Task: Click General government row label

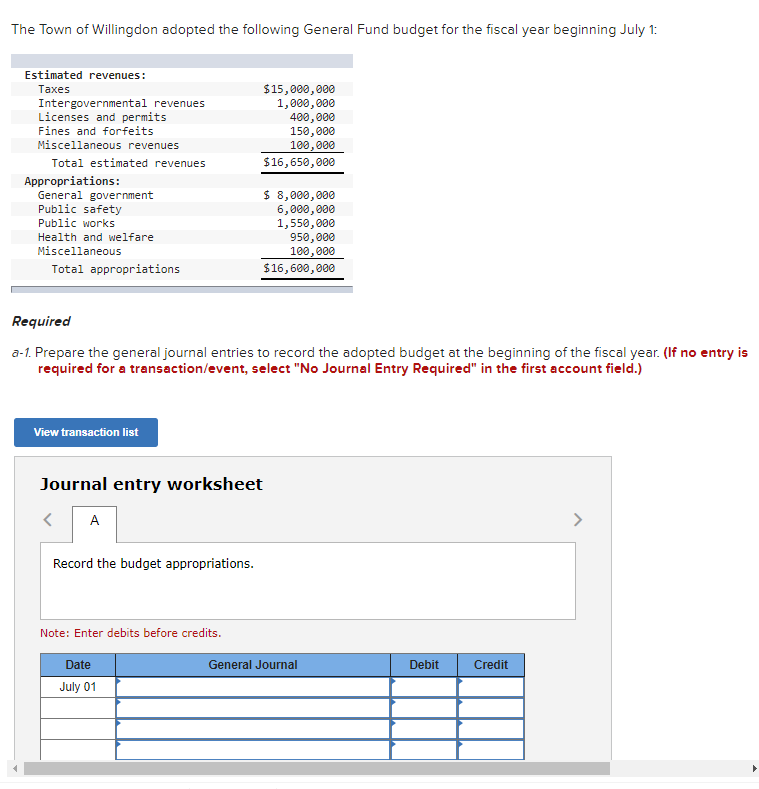Action: point(96,195)
